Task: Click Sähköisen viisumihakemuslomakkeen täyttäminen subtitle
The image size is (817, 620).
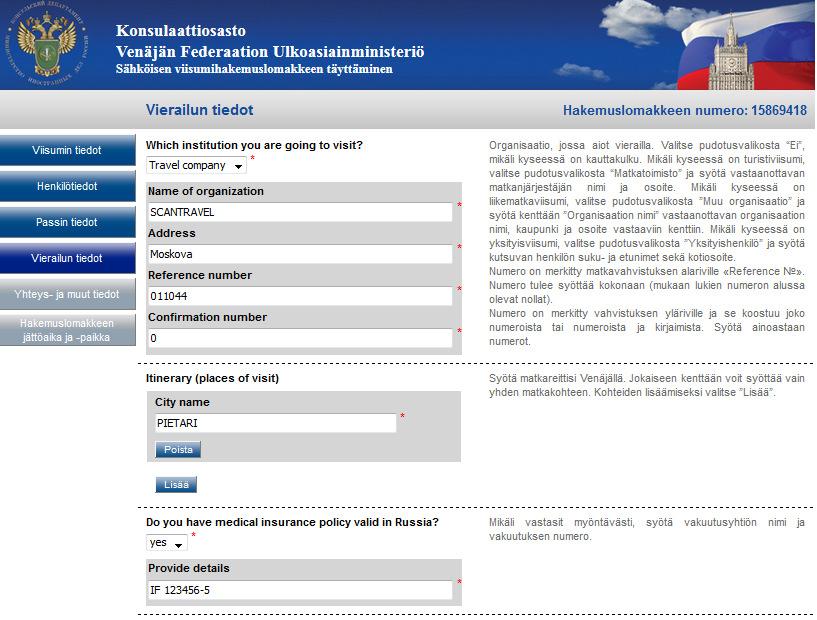Action: 254,69
